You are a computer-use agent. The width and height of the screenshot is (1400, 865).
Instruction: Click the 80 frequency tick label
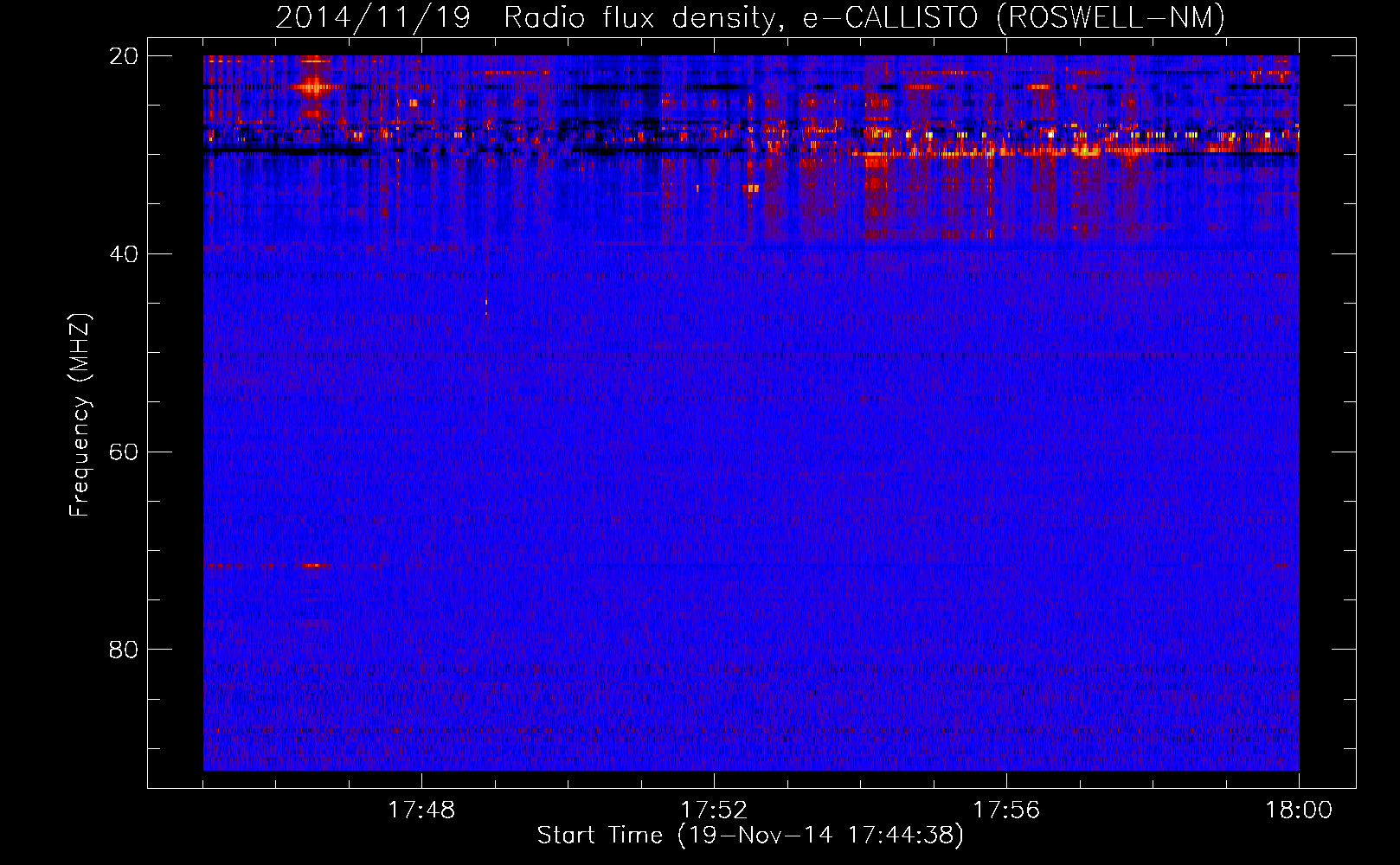(124, 650)
